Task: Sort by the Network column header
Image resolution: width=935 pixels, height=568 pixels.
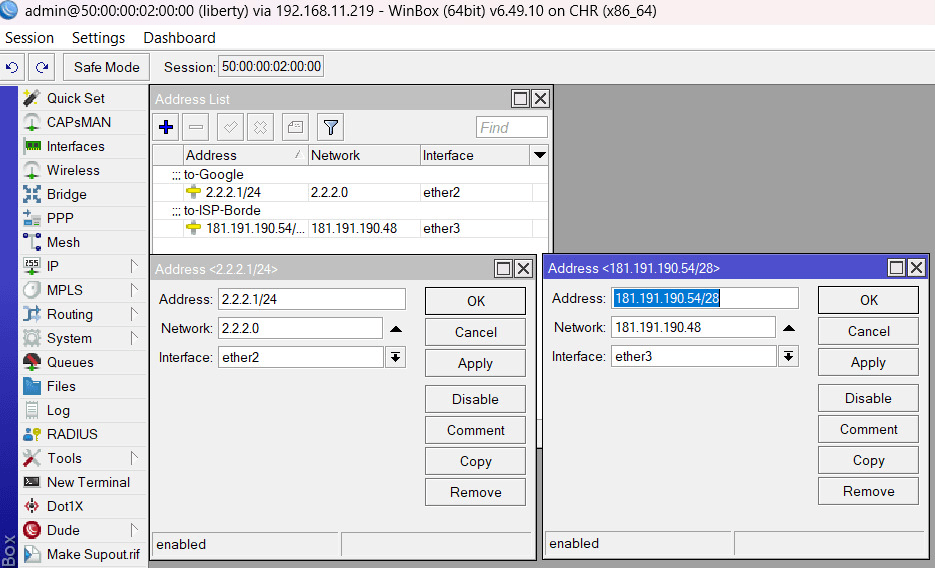Action: pyautogui.click(x=364, y=155)
